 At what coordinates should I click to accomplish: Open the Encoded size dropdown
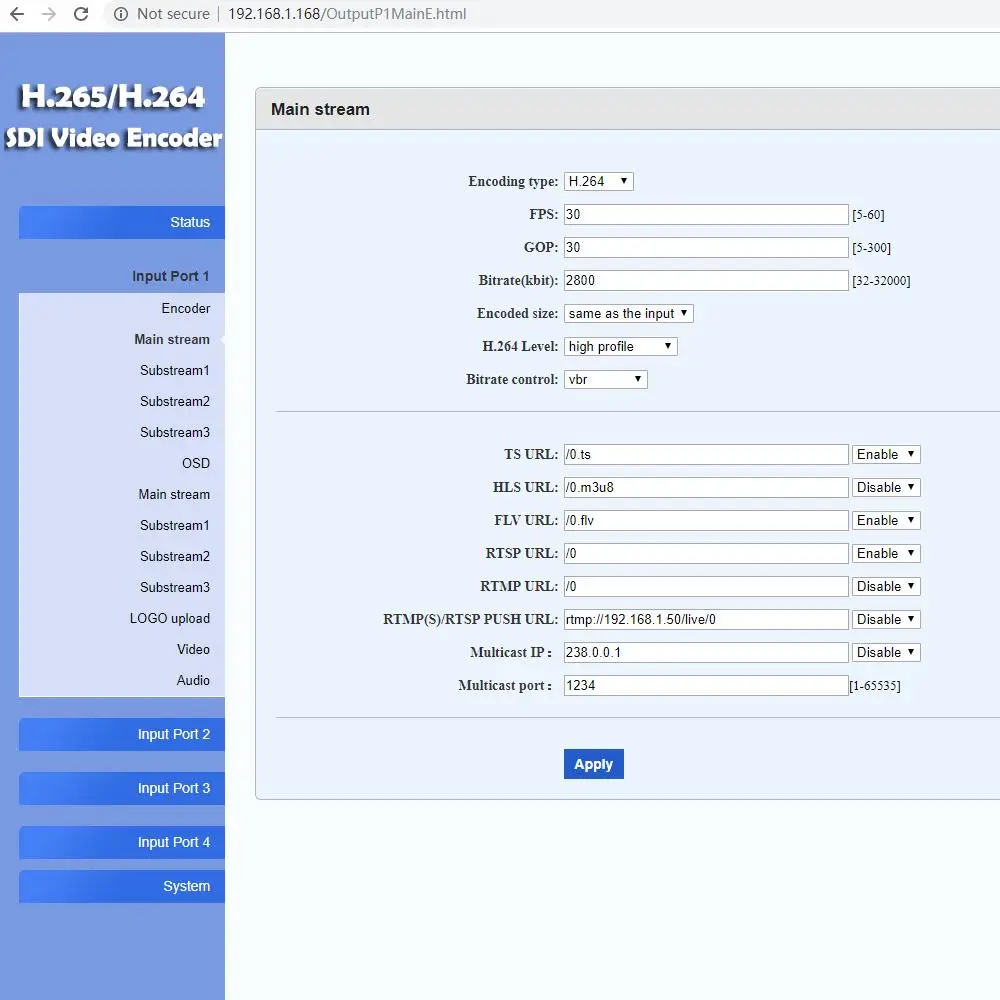tap(628, 313)
